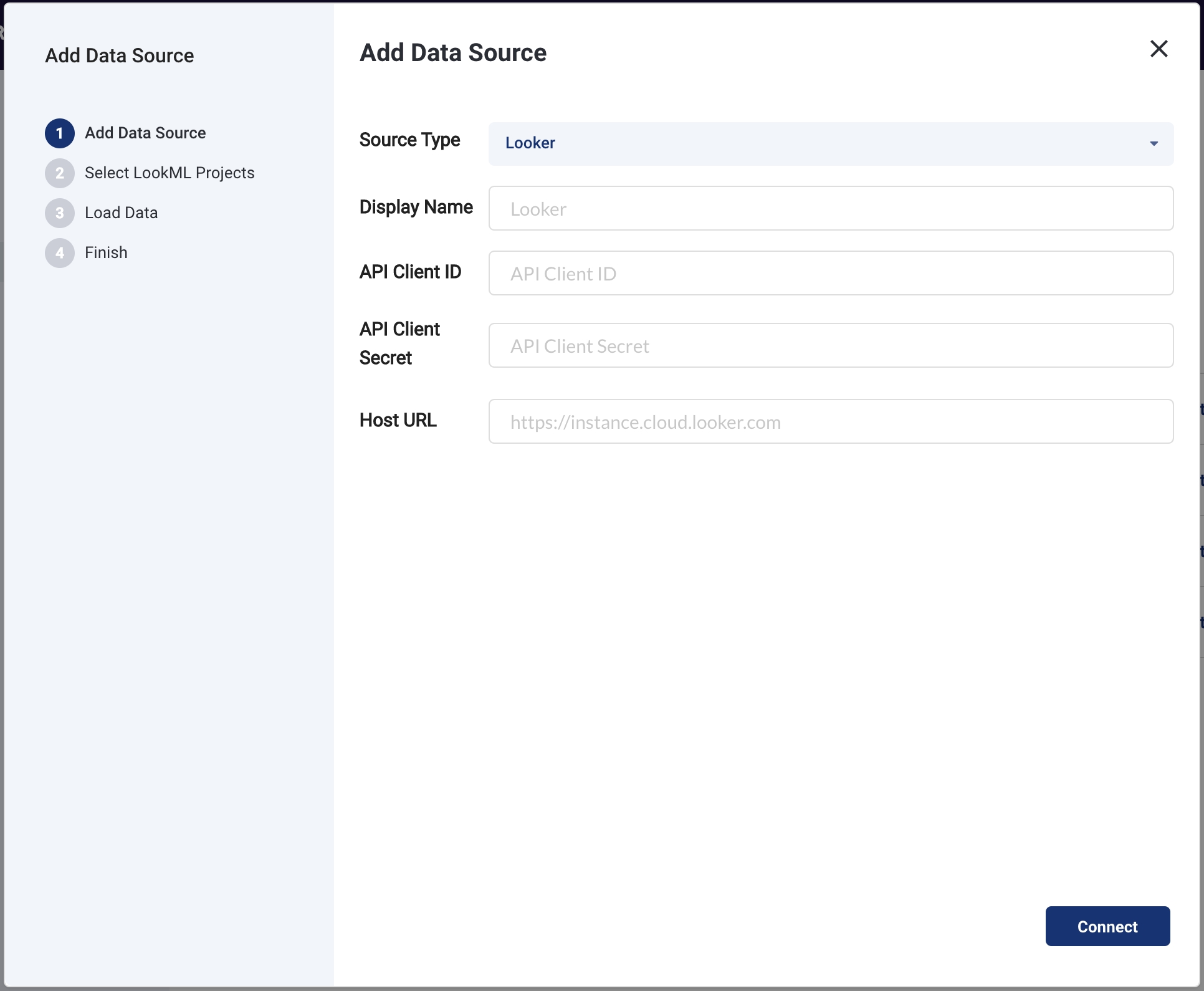Click the Host URL label
The height and width of the screenshot is (991, 1204).
pos(398,421)
